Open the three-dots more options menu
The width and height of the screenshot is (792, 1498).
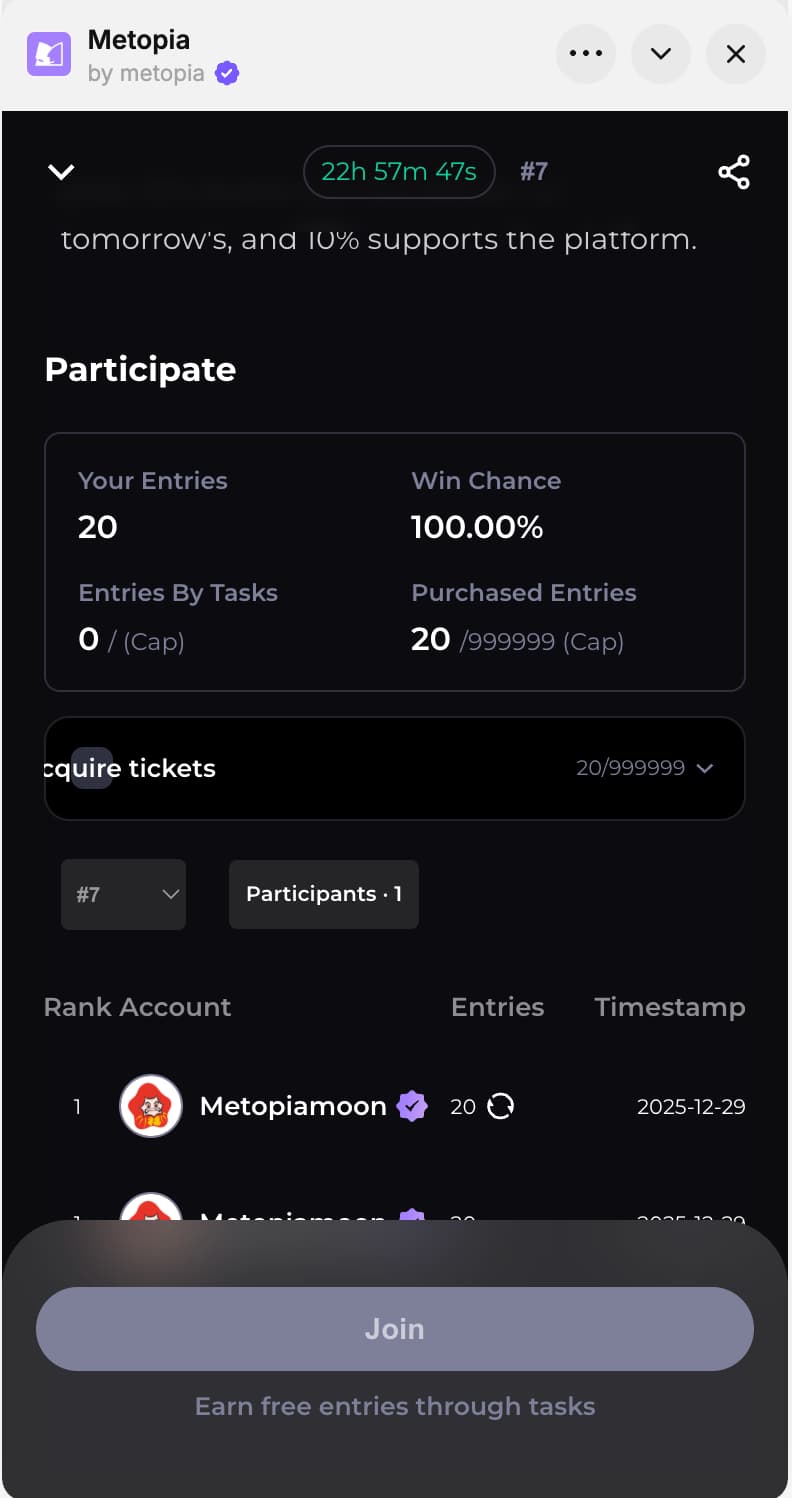tap(586, 54)
